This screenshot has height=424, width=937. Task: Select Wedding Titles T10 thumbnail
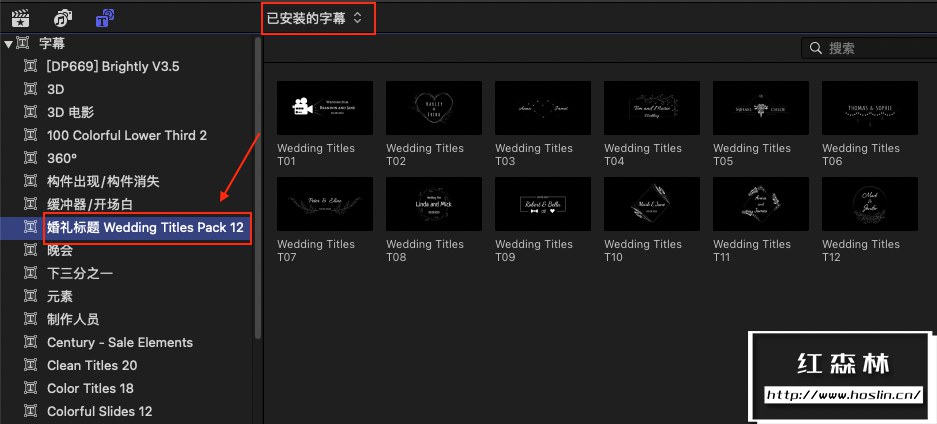click(x=652, y=204)
